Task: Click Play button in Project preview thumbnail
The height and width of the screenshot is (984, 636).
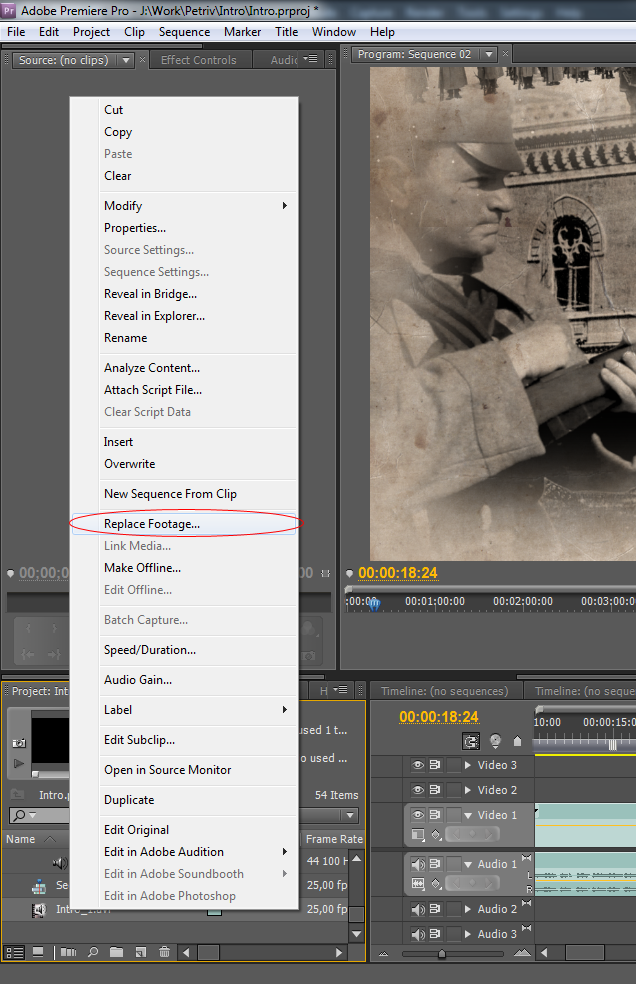Action: pyautogui.click(x=19, y=764)
